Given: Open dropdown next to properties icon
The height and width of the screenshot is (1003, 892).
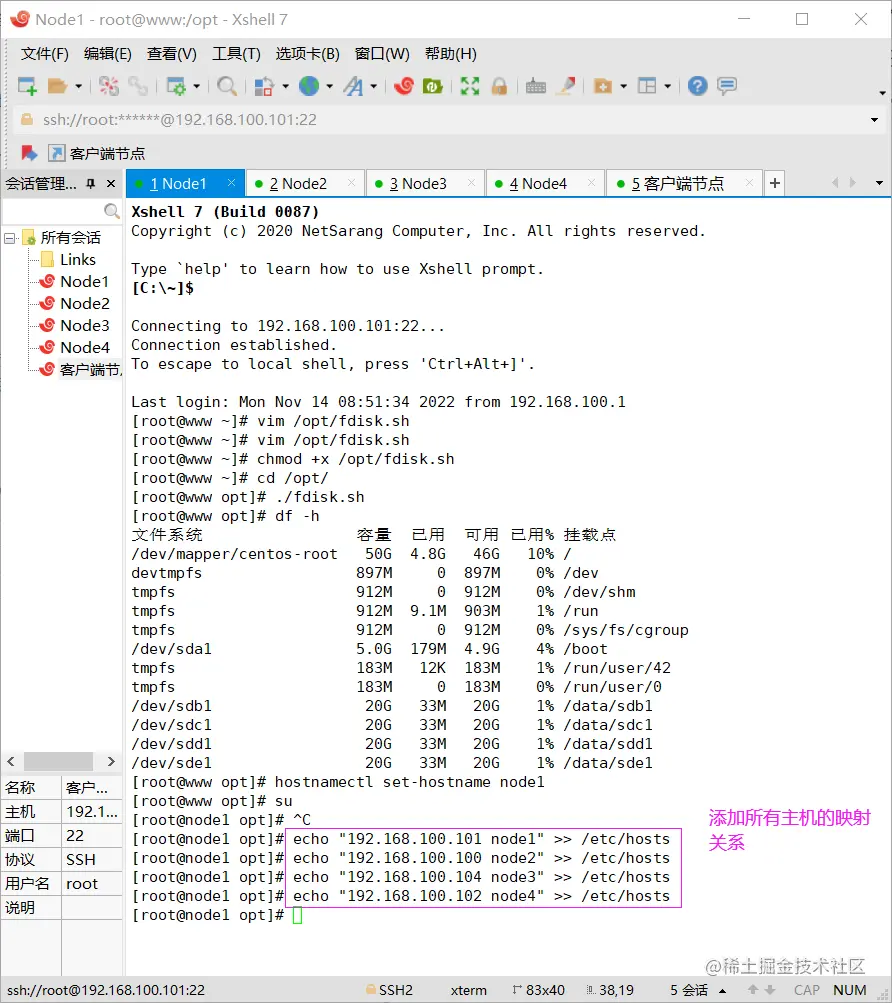Looking at the screenshot, I should (x=196, y=86).
